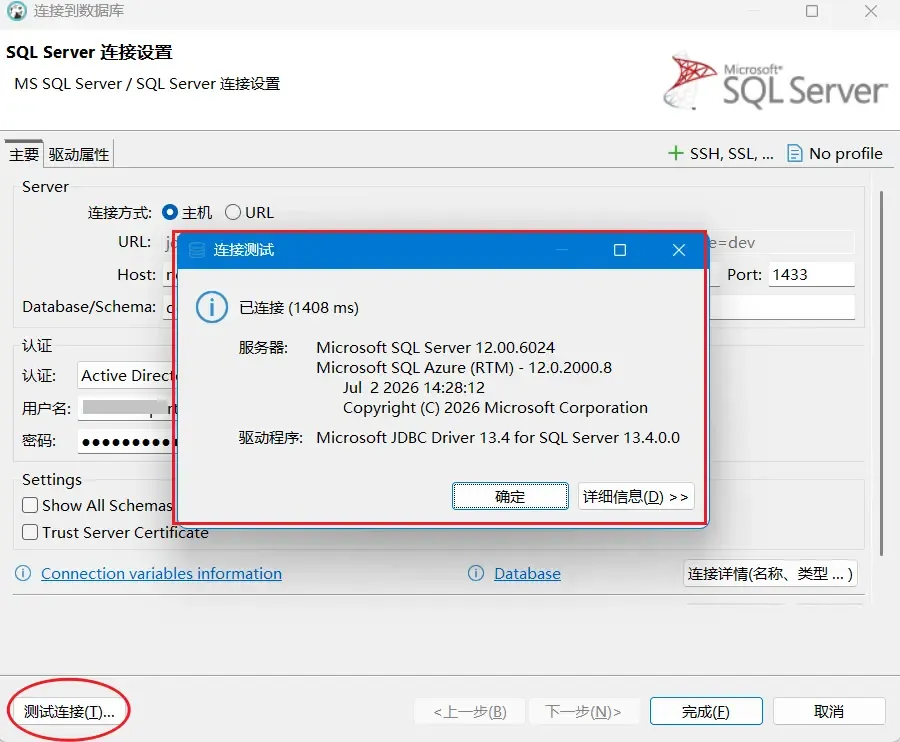Image resolution: width=900 pixels, height=742 pixels.
Task: Click the Database/Schema field's right portion
Action: click(x=782, y=307)
